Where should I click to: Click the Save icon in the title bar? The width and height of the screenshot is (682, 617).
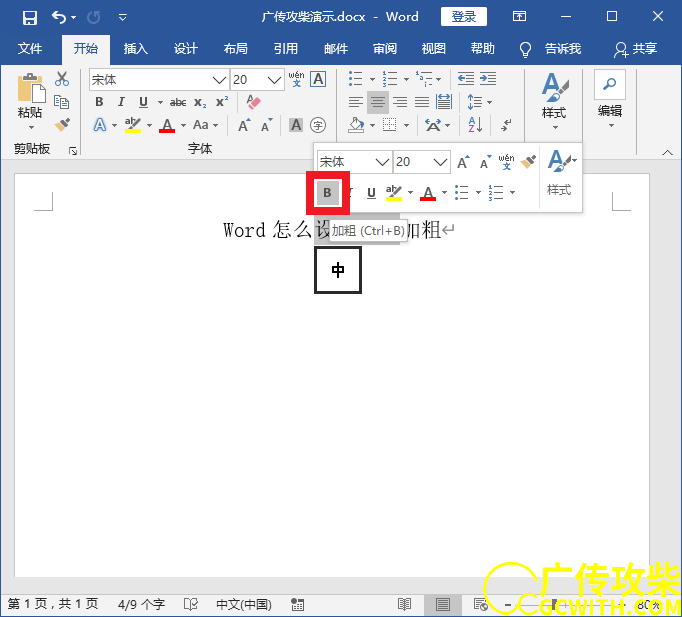(30, 17)
